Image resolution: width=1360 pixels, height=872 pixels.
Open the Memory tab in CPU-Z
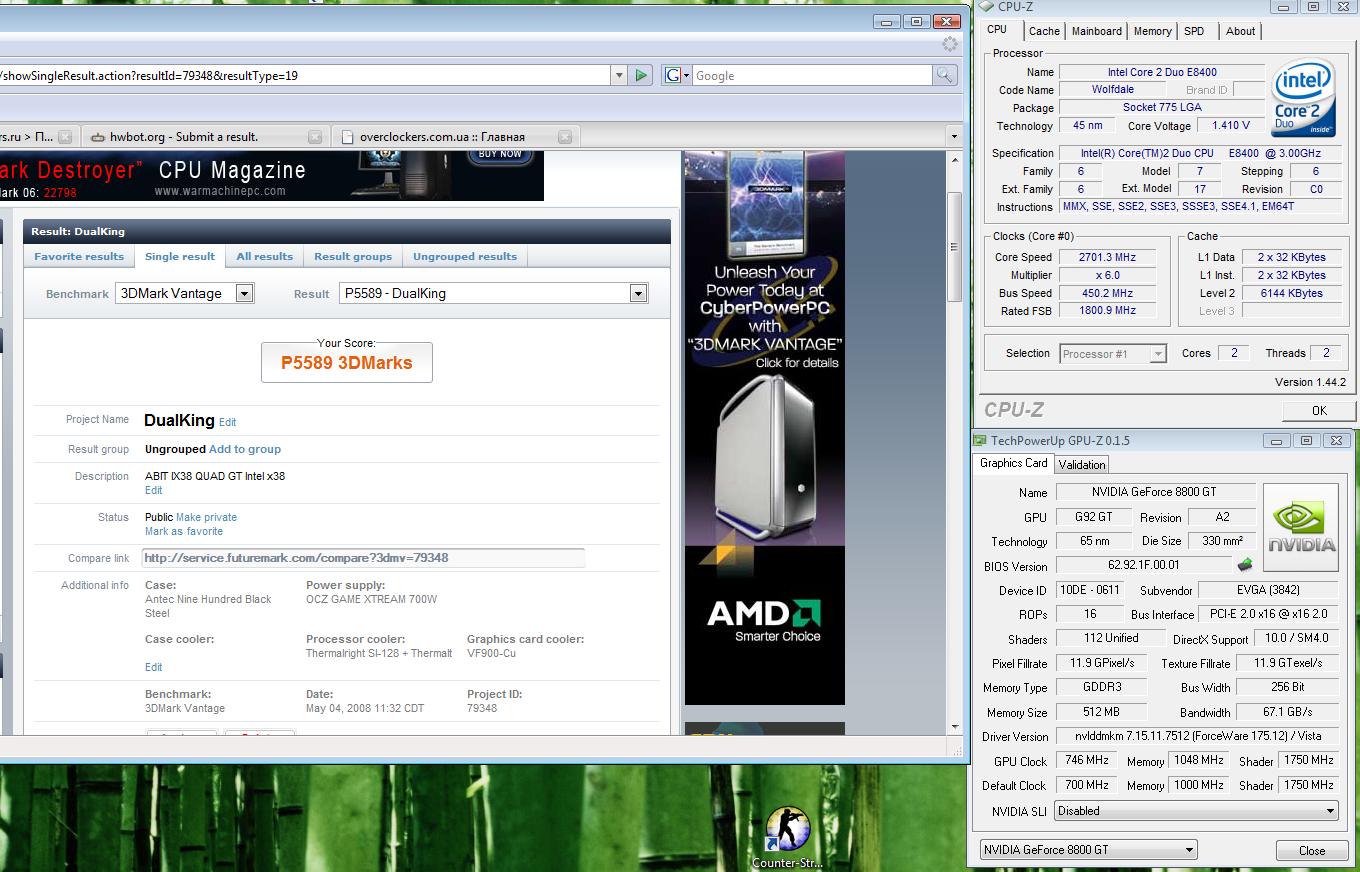1152,31
